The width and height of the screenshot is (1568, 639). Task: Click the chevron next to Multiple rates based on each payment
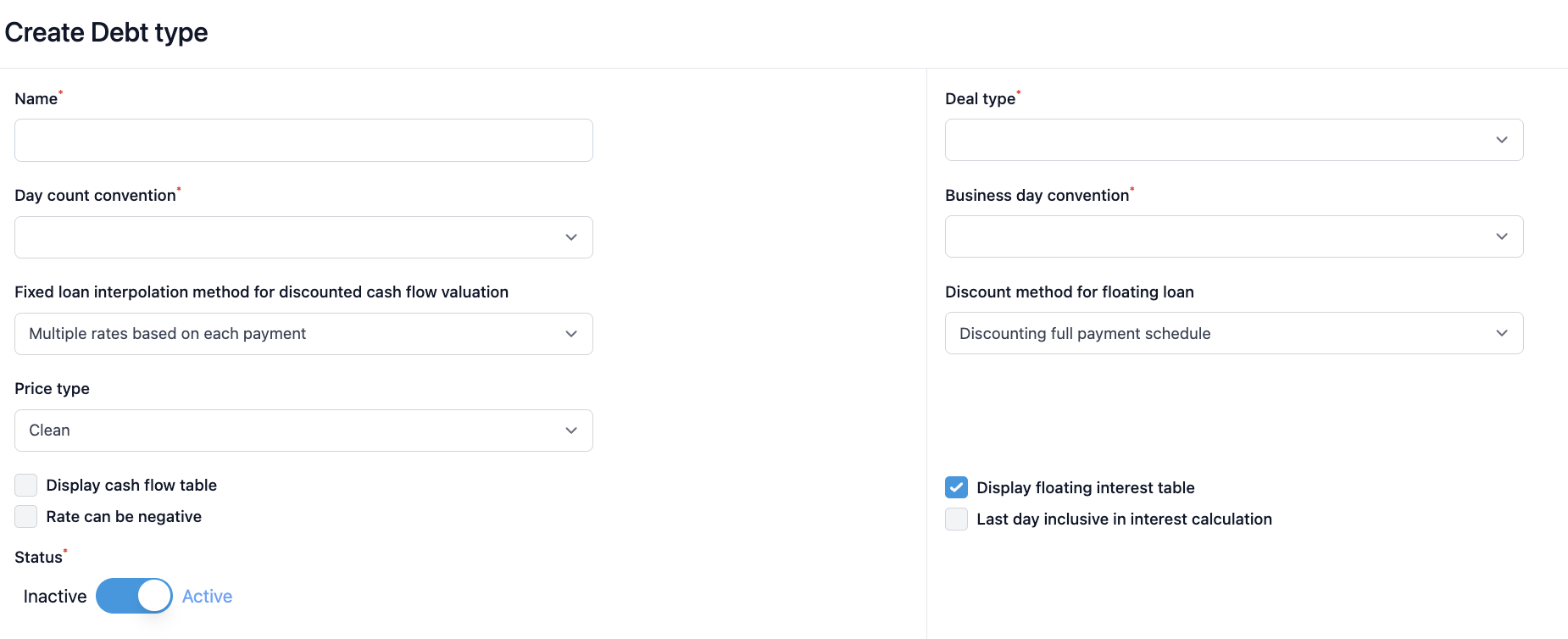(x=571, y=334)
